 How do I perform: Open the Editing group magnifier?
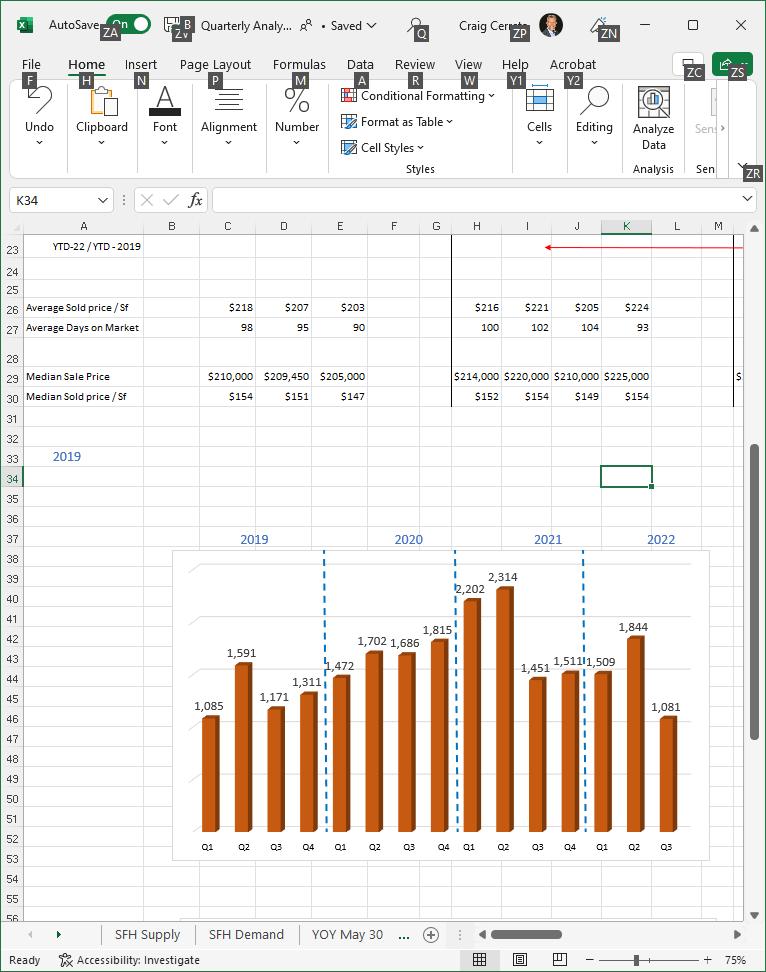click(594, 100)
